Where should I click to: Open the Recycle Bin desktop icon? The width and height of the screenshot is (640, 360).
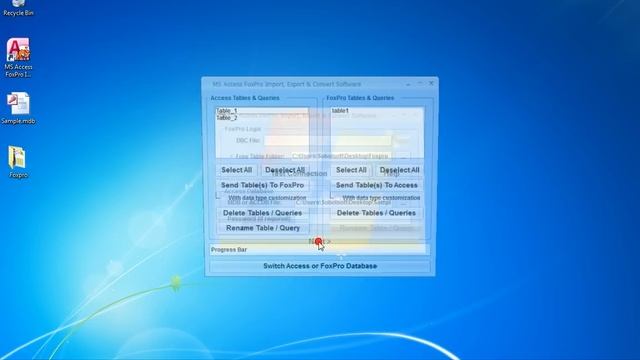point(18,8)
